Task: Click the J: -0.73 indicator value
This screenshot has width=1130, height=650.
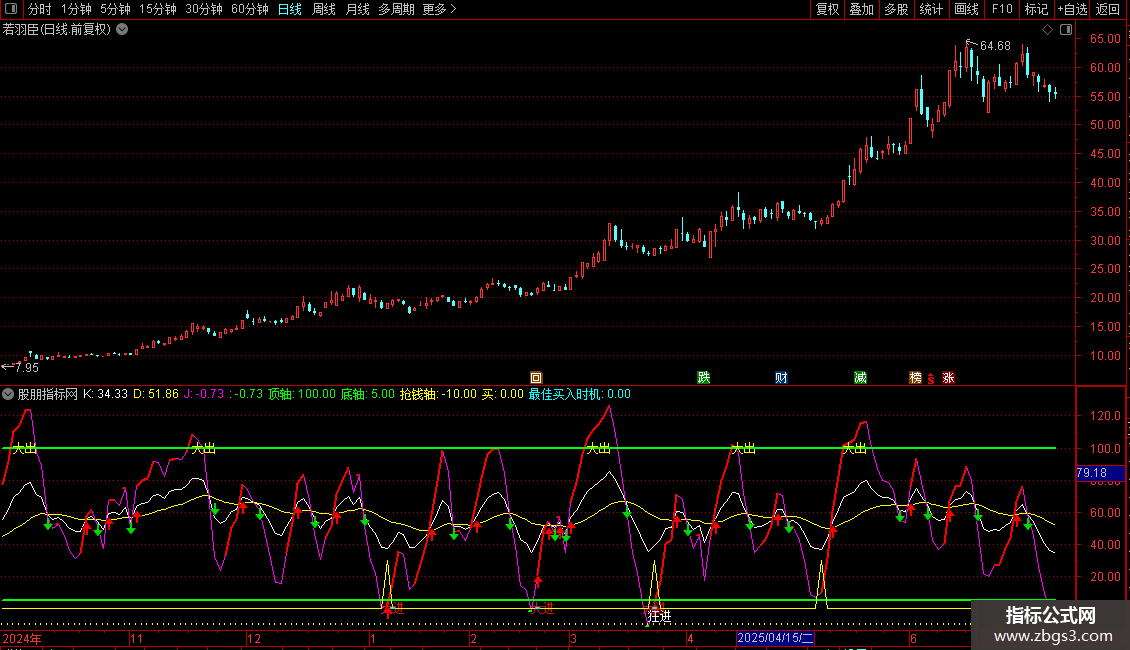Action: [204, 394]
